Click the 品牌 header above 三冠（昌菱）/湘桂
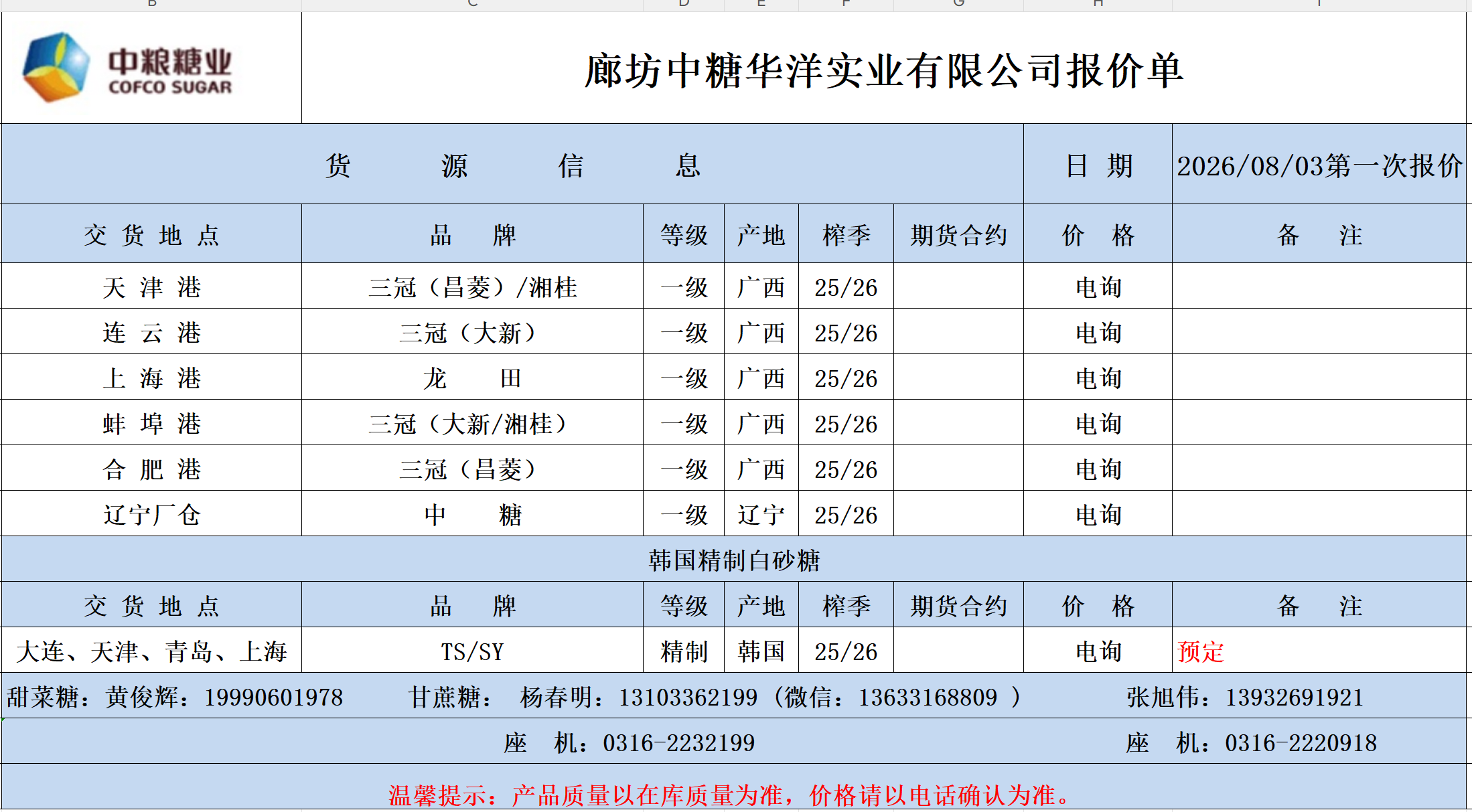Image resolution: width=1472 pixels, height=812 pixels. point(473,234)
